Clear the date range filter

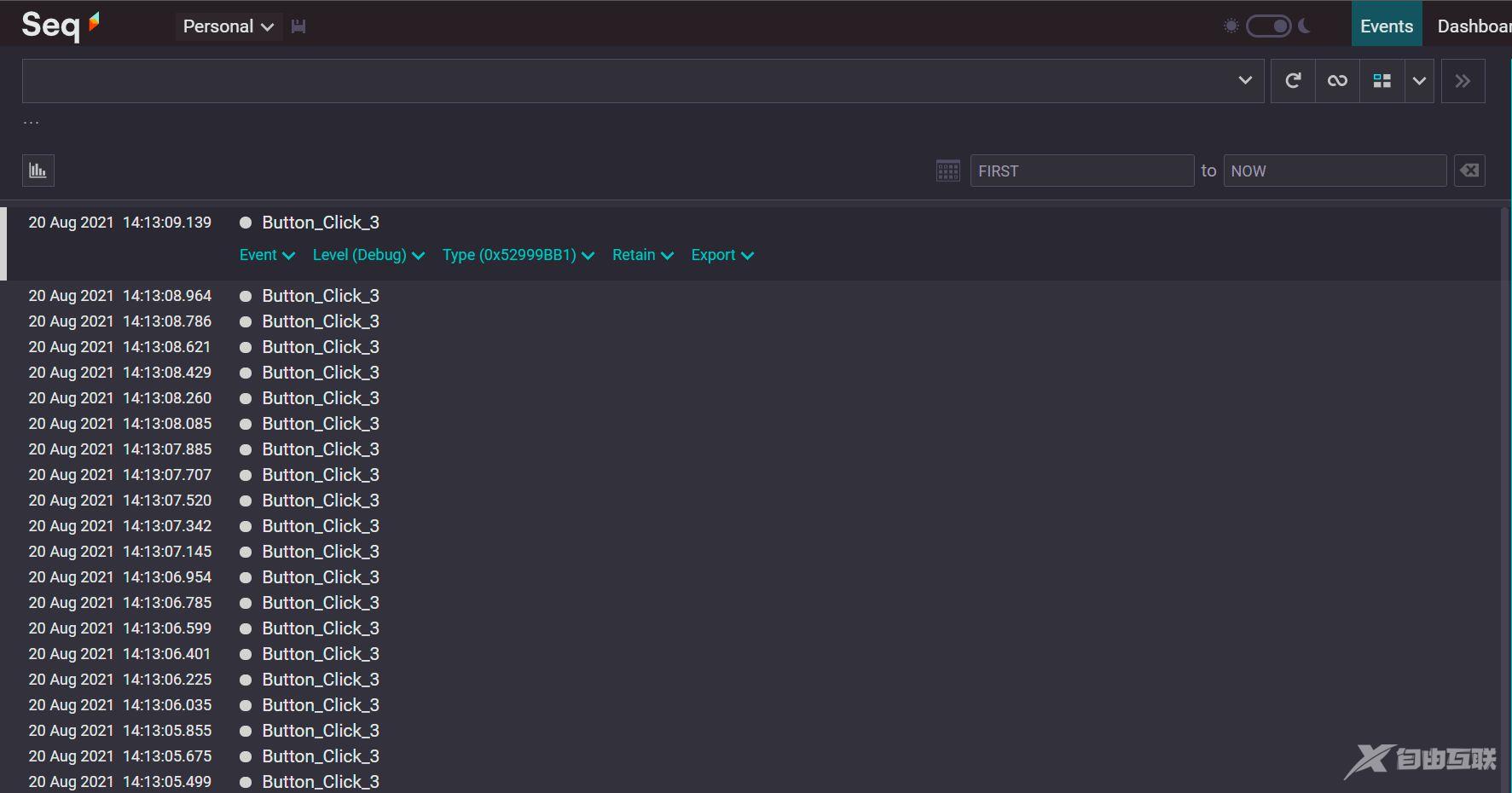tap(1469, 171)
